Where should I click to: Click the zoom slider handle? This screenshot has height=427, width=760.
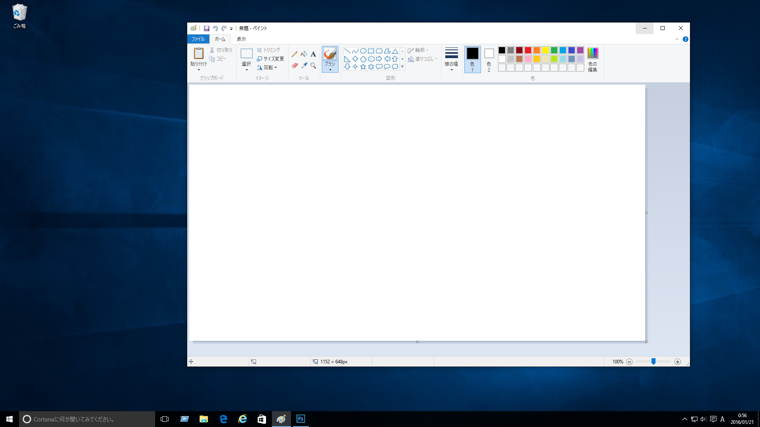pyautogui.click(x=653, y=362)
